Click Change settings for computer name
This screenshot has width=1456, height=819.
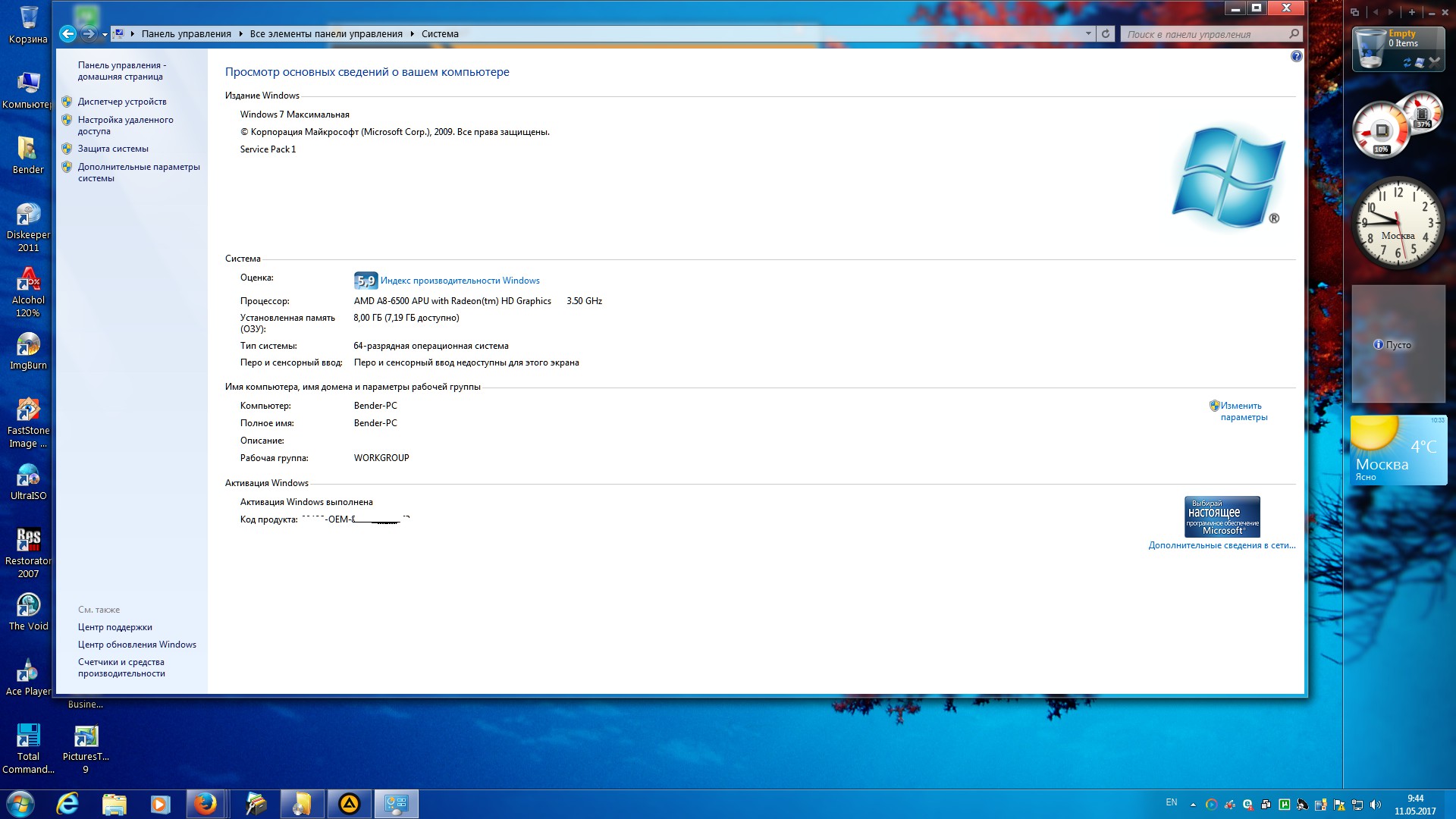[1244, 411]
